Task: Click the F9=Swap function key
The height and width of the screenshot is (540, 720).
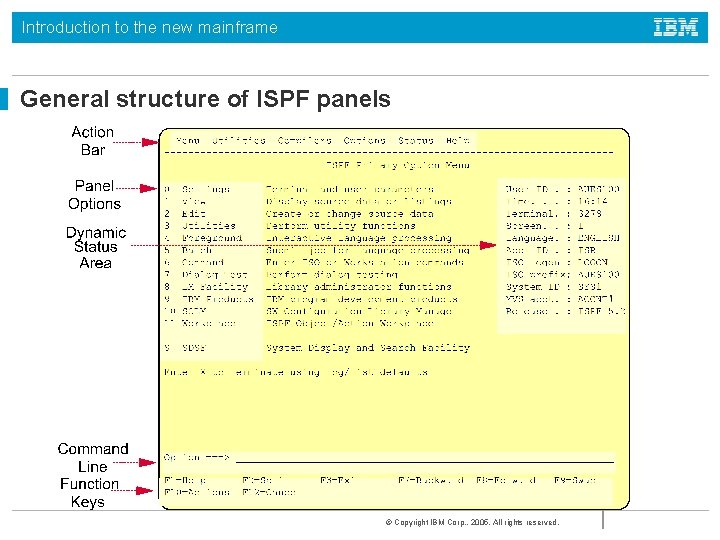Action: [x=575, y=480]
